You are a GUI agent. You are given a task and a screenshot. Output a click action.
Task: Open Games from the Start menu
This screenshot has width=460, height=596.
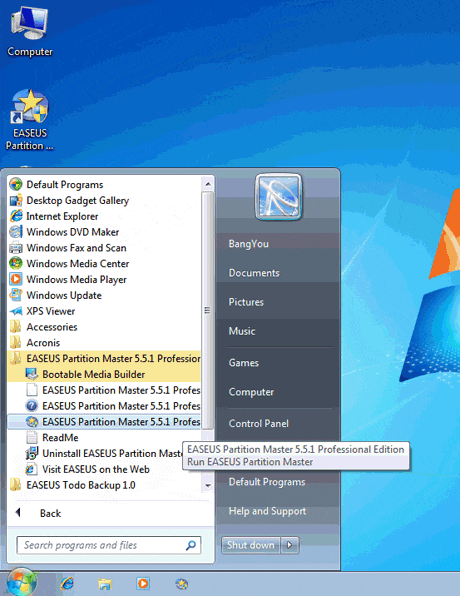tap(244, 363)
